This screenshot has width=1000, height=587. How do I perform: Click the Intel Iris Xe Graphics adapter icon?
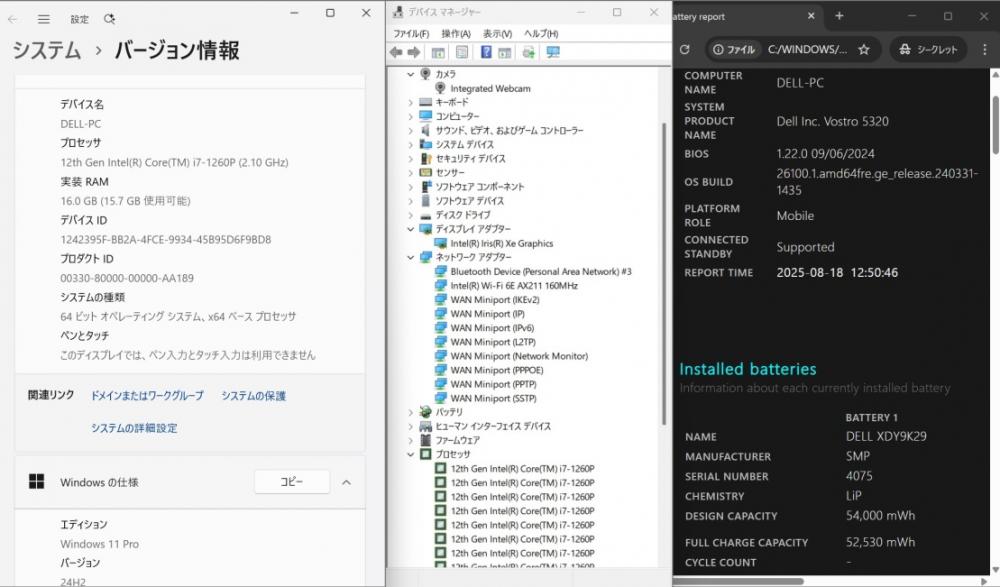click(440, 243)
